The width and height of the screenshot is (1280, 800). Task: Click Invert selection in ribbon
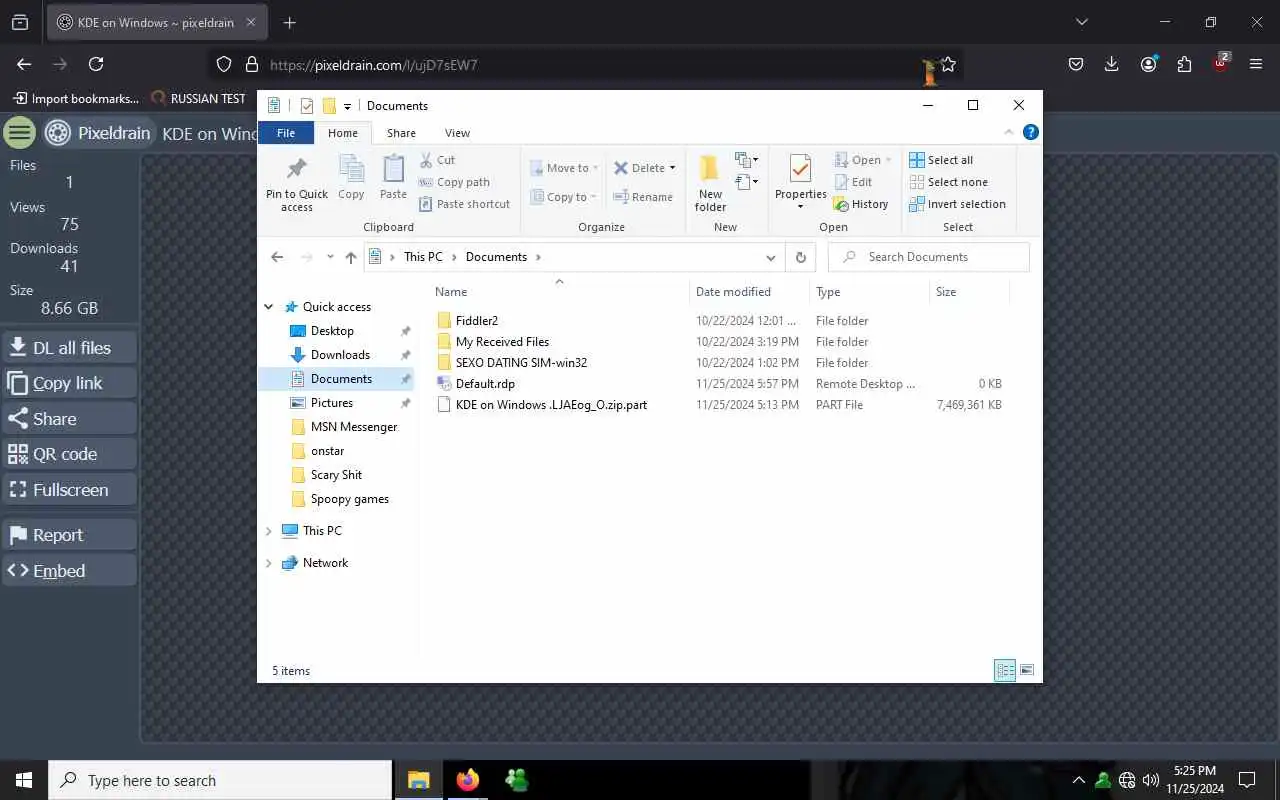coord(957,204)
